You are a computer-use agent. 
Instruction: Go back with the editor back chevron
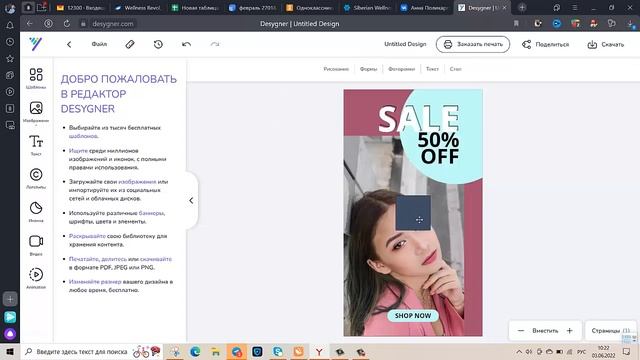69,44
